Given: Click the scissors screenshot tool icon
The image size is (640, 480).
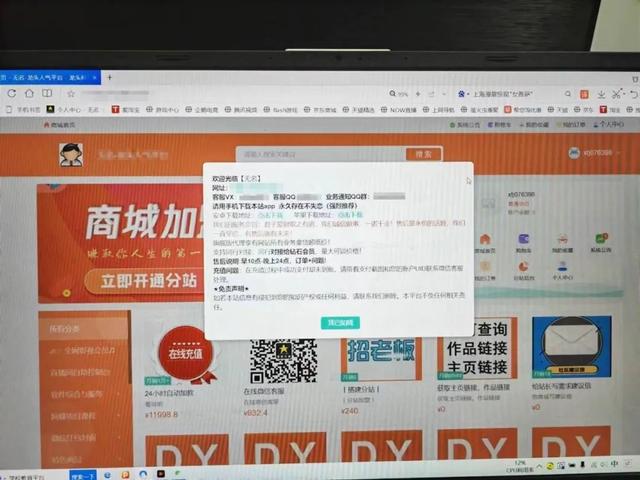Looking at the screenshot, I should (616, 94).
